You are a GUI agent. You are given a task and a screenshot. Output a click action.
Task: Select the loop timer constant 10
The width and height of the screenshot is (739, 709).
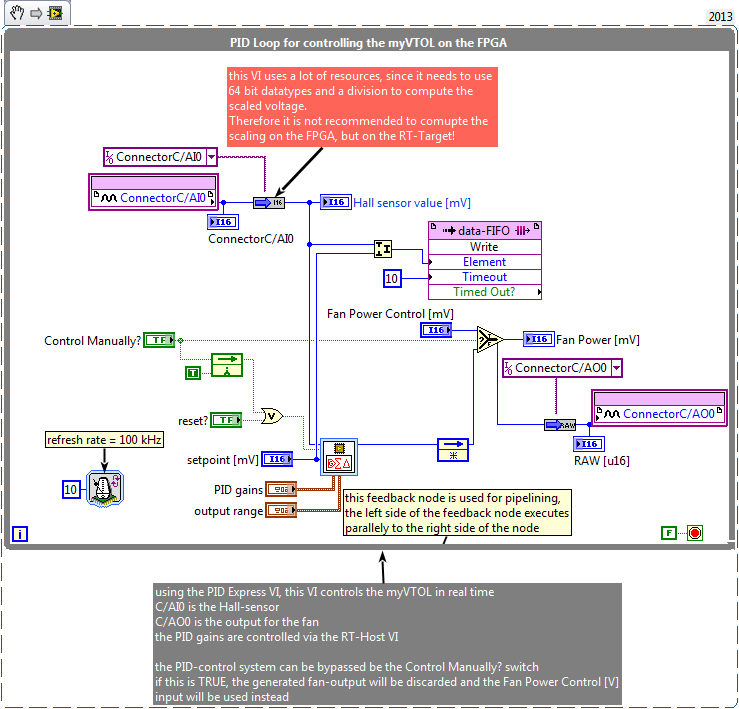tap(72, 490)
